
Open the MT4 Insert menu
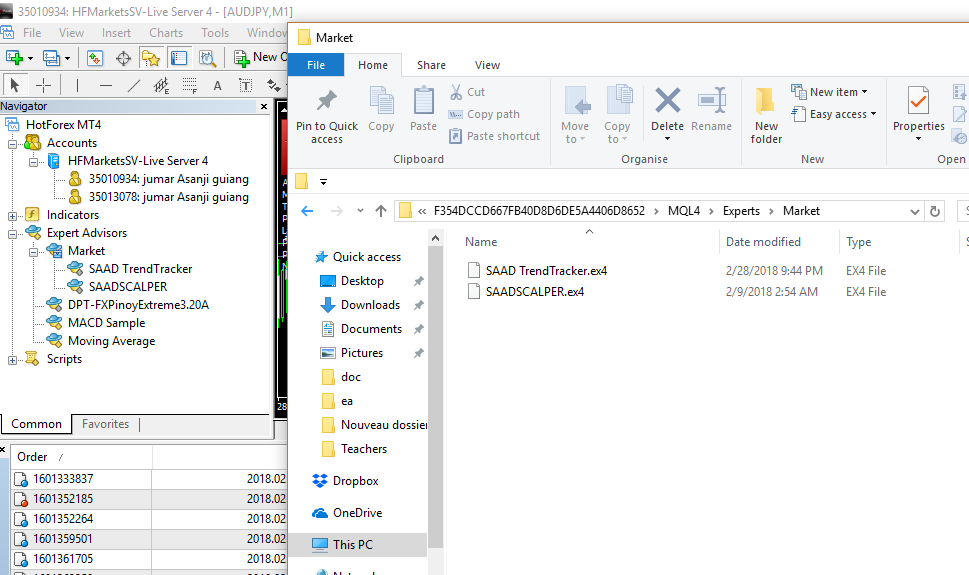point(116,33)
